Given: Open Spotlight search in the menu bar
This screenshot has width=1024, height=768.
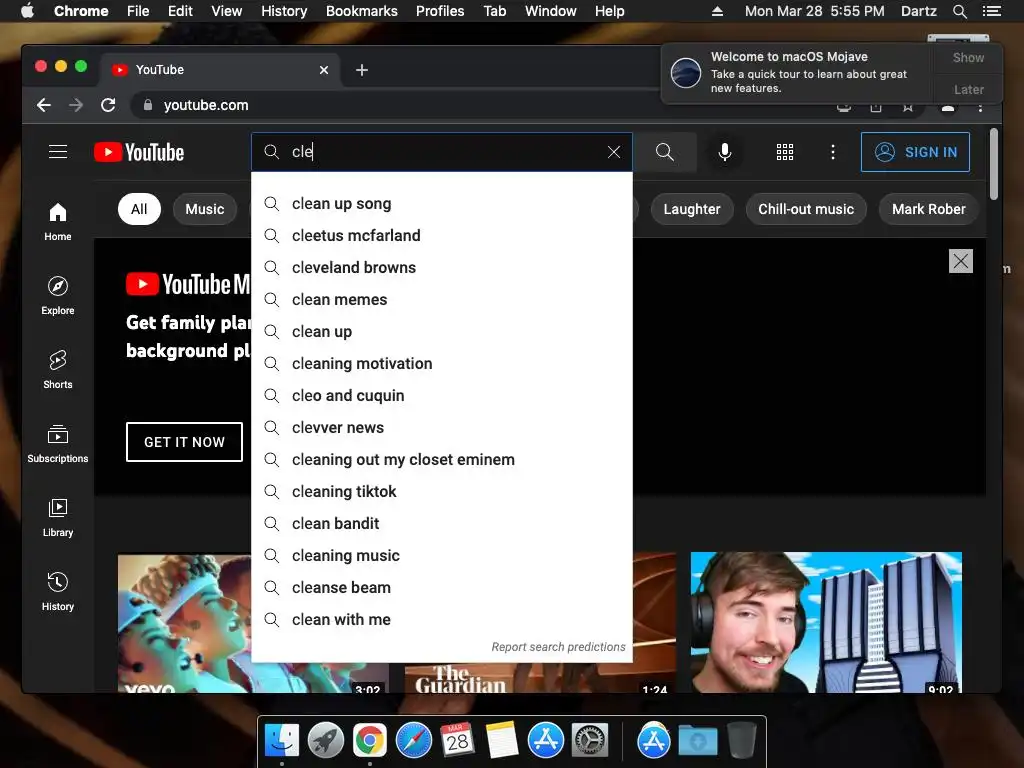Looking at the screenshot, I should [x=959, y=11].
